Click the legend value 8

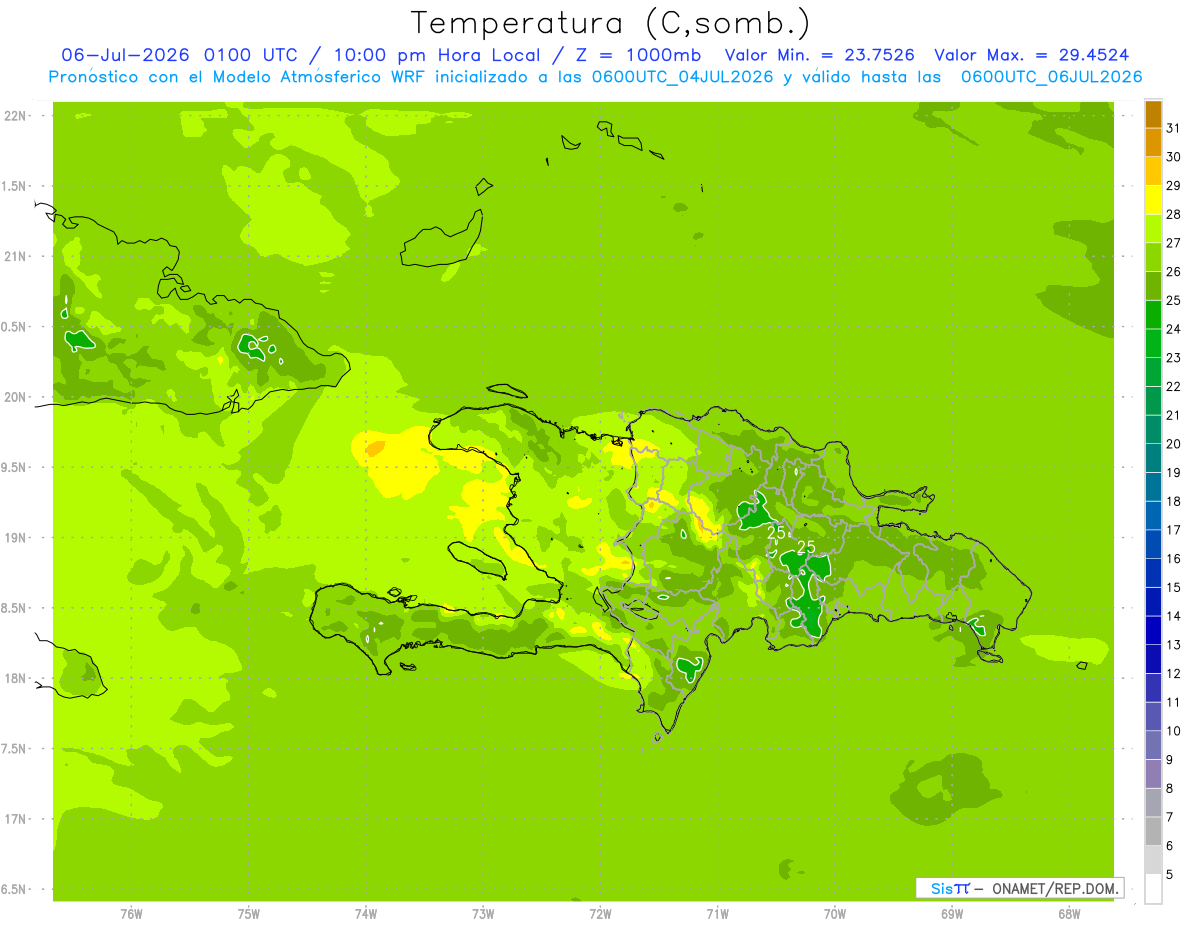(1170, 788)
